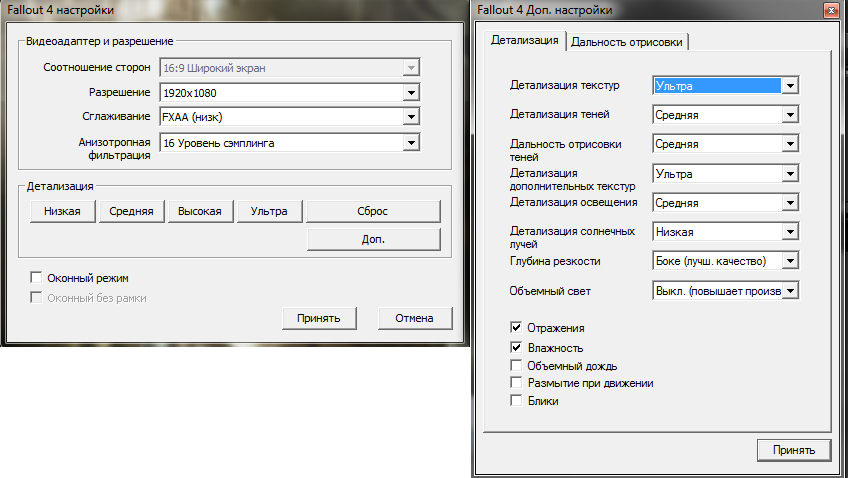Open the Детализация освещения dropdown
848x478 pixels.
click(725, 203)
